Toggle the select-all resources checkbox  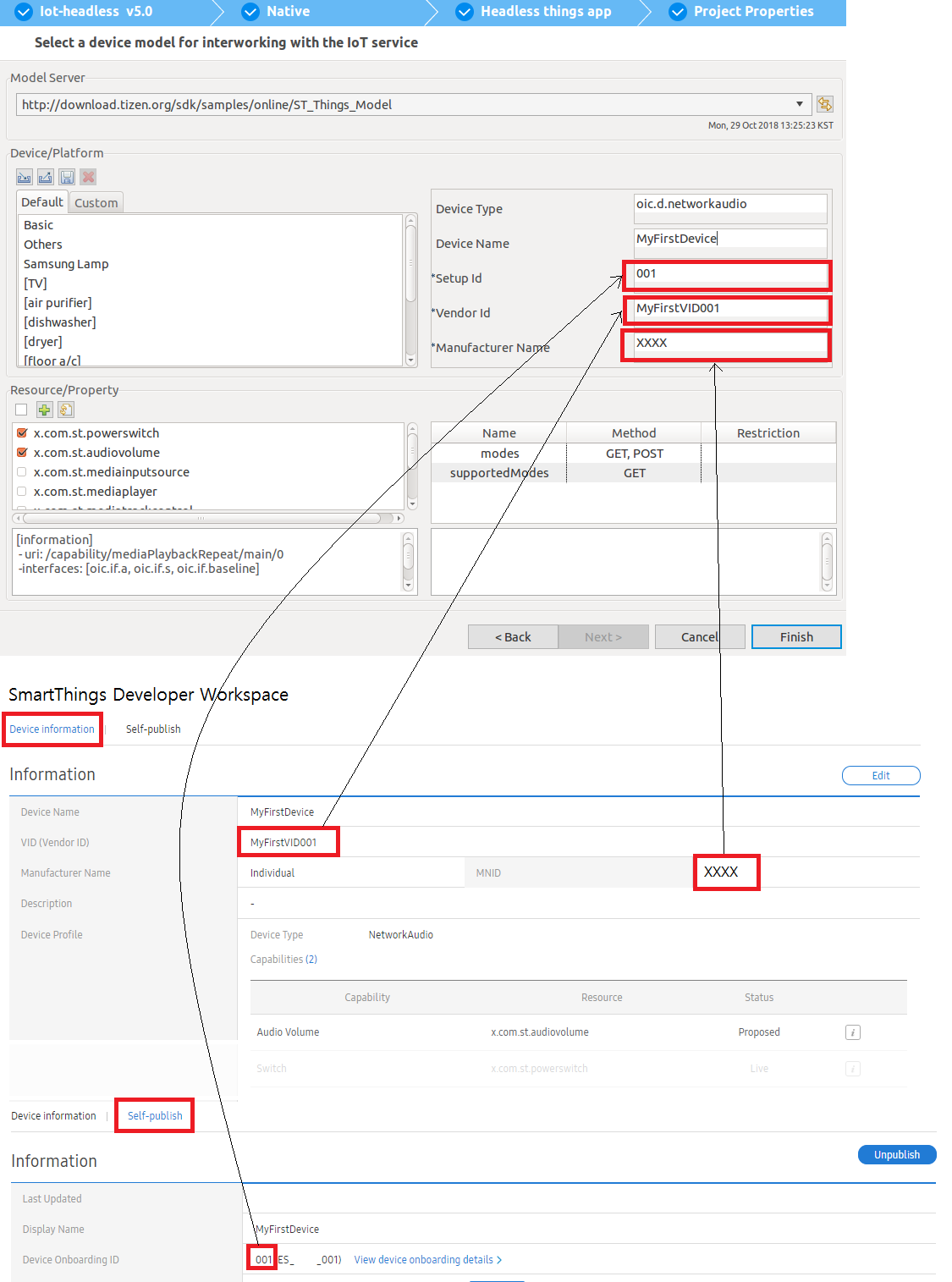[21, 410]
